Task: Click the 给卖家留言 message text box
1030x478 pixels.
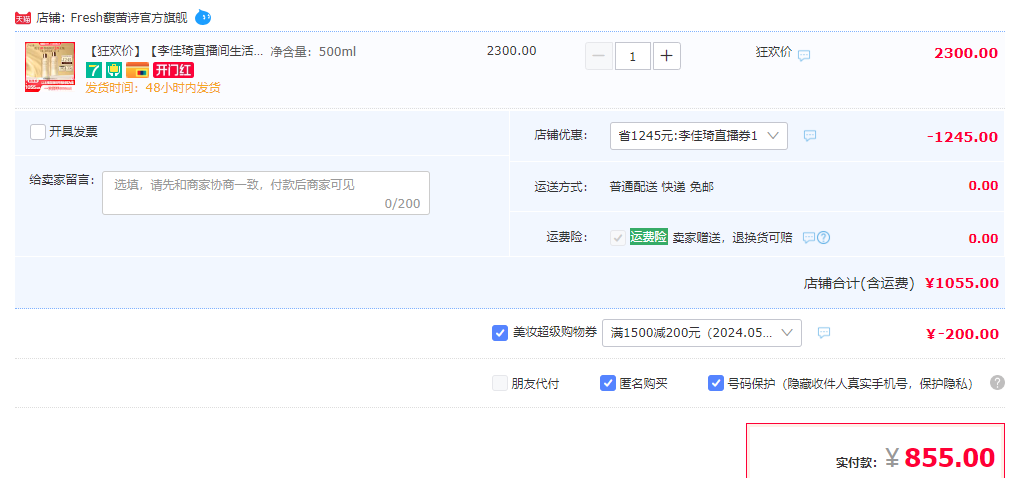Action: tap(266, 193)
